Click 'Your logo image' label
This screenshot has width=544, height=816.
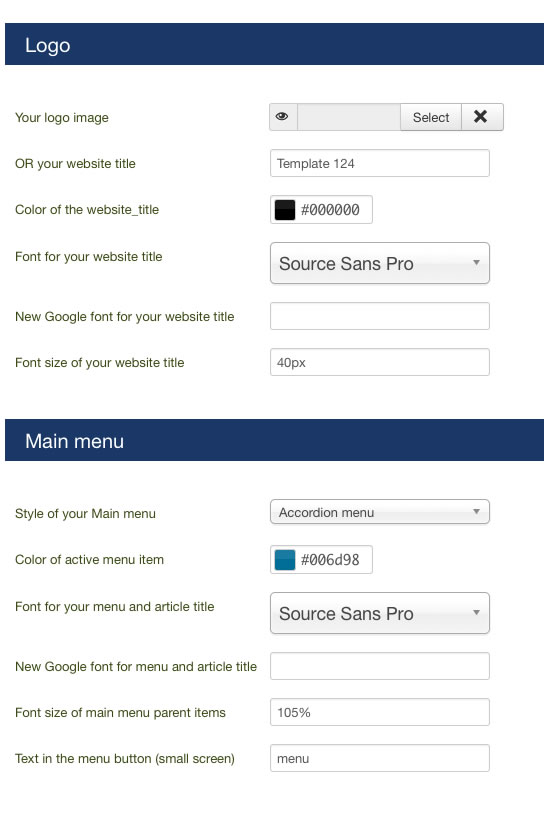62,118
